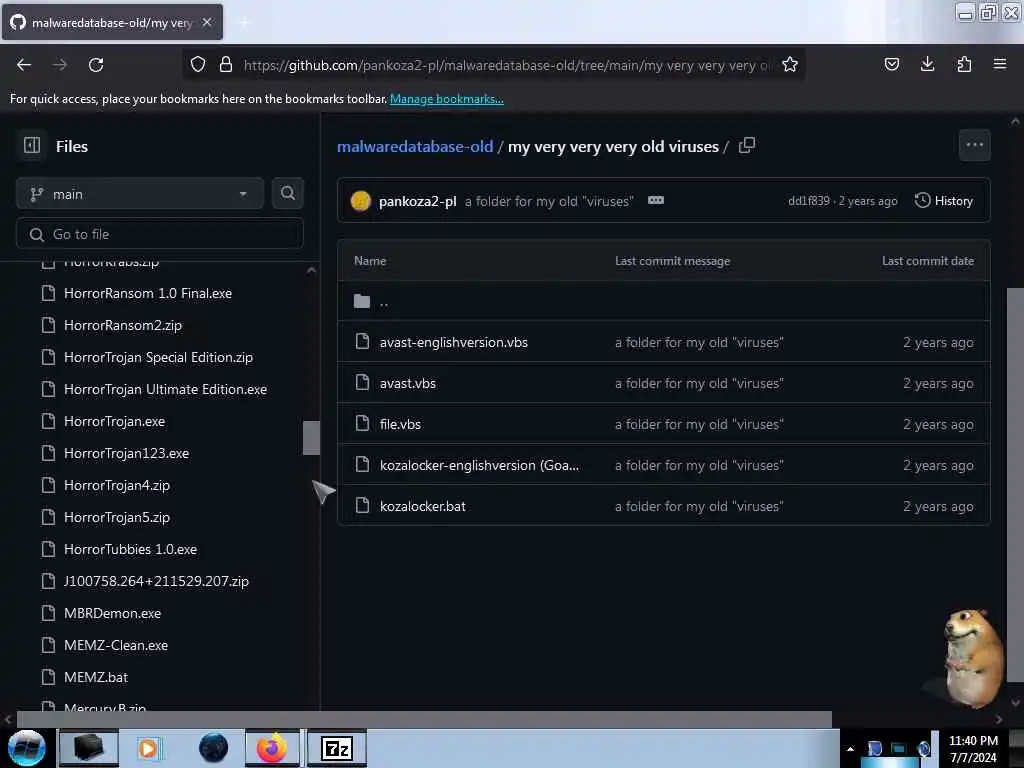The image size is (1024, 768).
Task: Open the History button
Action: tap(944, 200)
